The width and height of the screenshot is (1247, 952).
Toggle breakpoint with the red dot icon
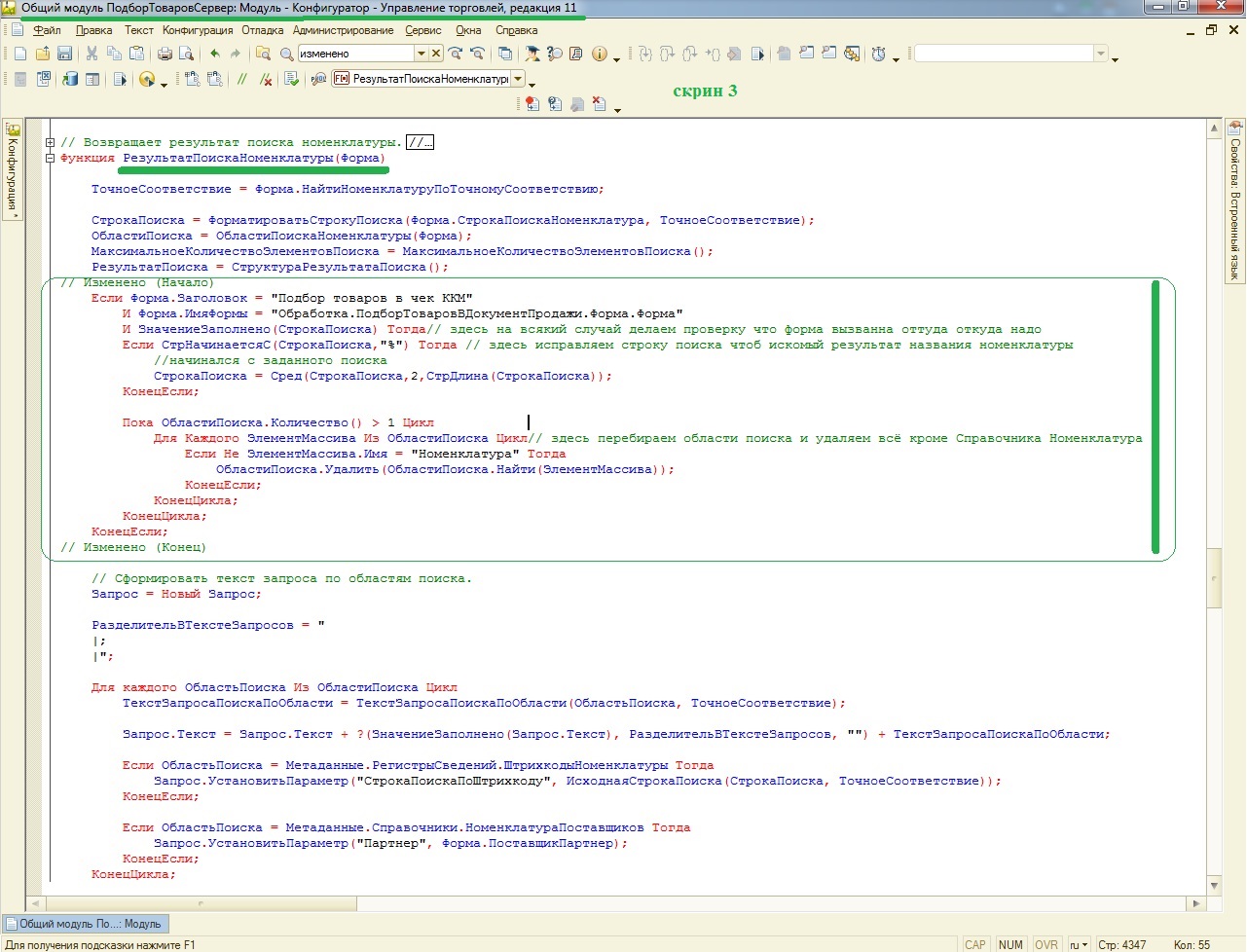point(532,104)
